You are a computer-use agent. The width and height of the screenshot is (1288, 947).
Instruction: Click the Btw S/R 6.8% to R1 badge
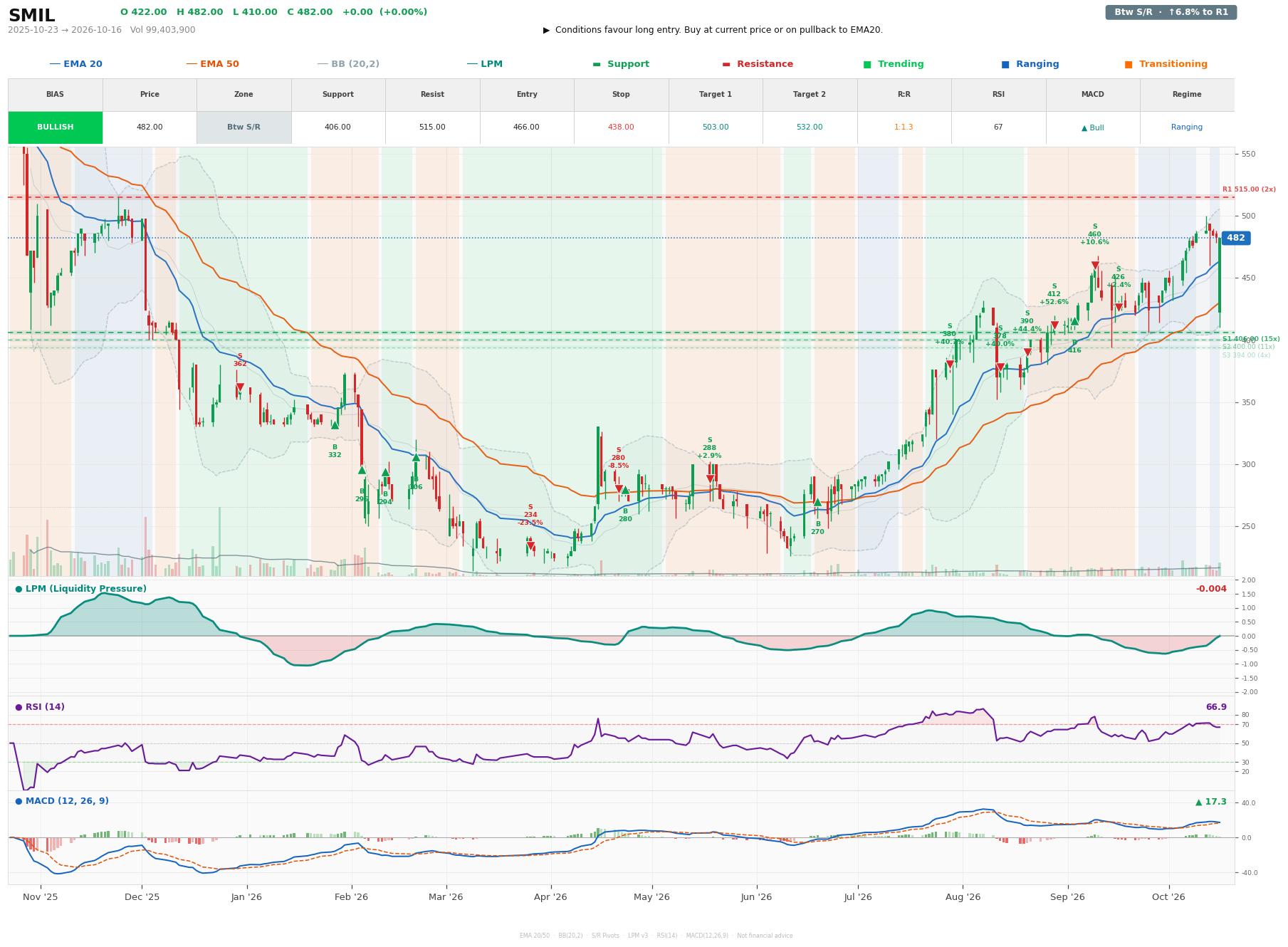tap(1171, 12)
